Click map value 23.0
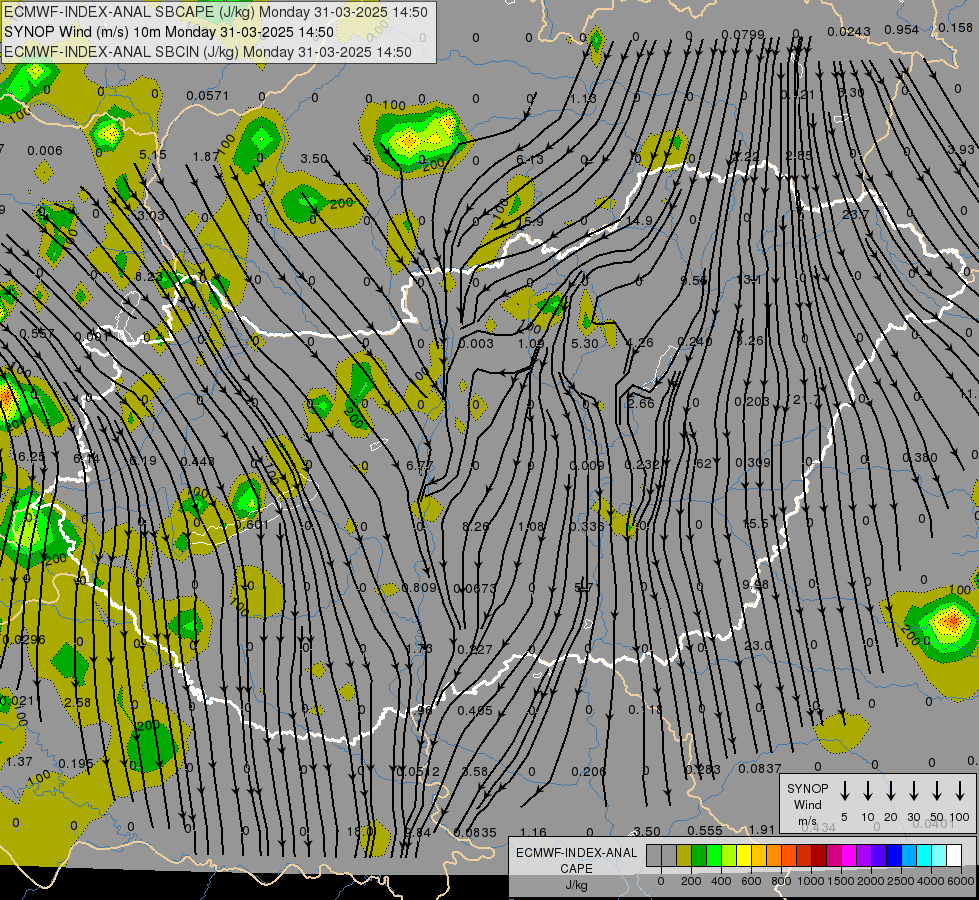The height and width of the screenshot is (900, 979). pyautogui.click(x=758, y=646)
